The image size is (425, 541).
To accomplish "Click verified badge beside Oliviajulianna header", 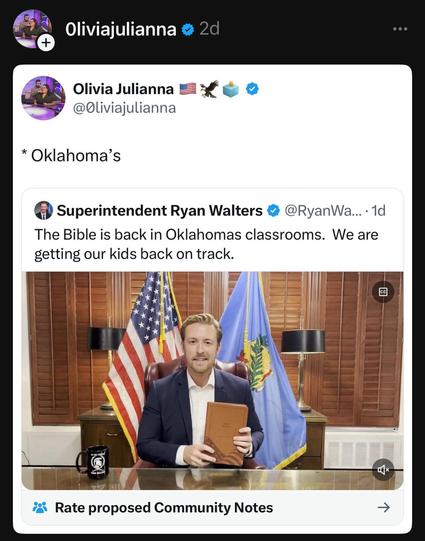I will (188, 29).
